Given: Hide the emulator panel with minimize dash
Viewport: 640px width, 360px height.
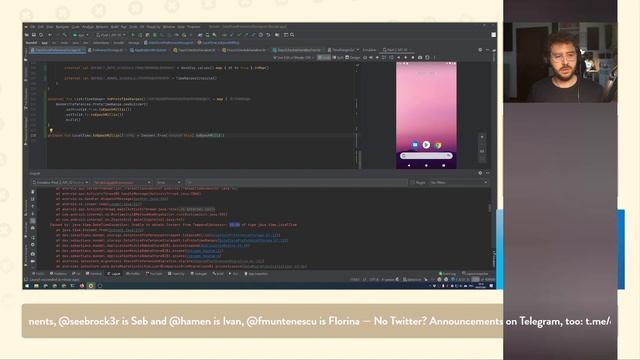Looking at the screenshot, I should click(x=487, y=50).
